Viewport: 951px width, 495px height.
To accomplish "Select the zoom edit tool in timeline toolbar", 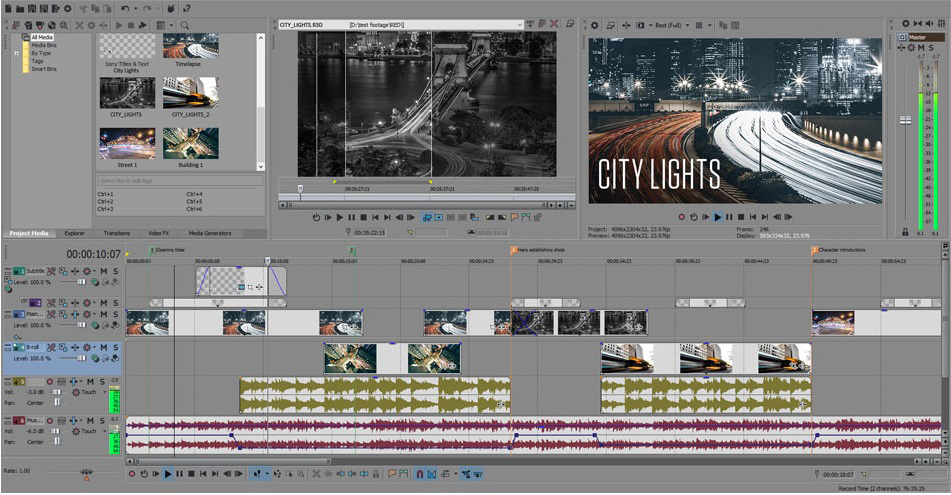I will coord(300,474).
